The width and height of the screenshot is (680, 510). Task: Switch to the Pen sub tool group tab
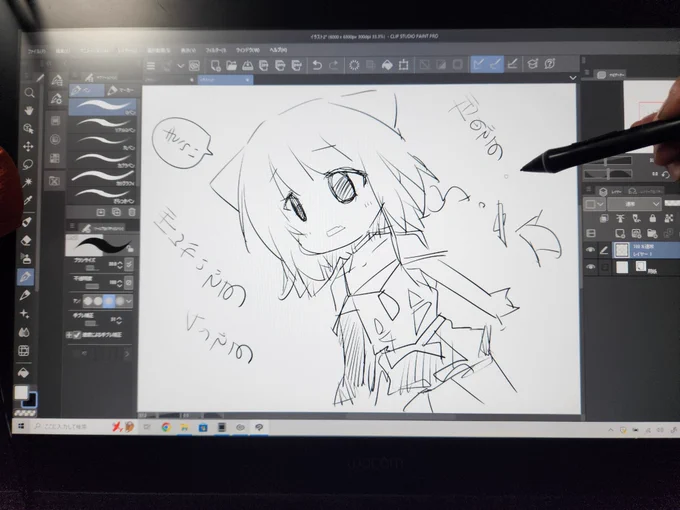(x=86, y=90)
